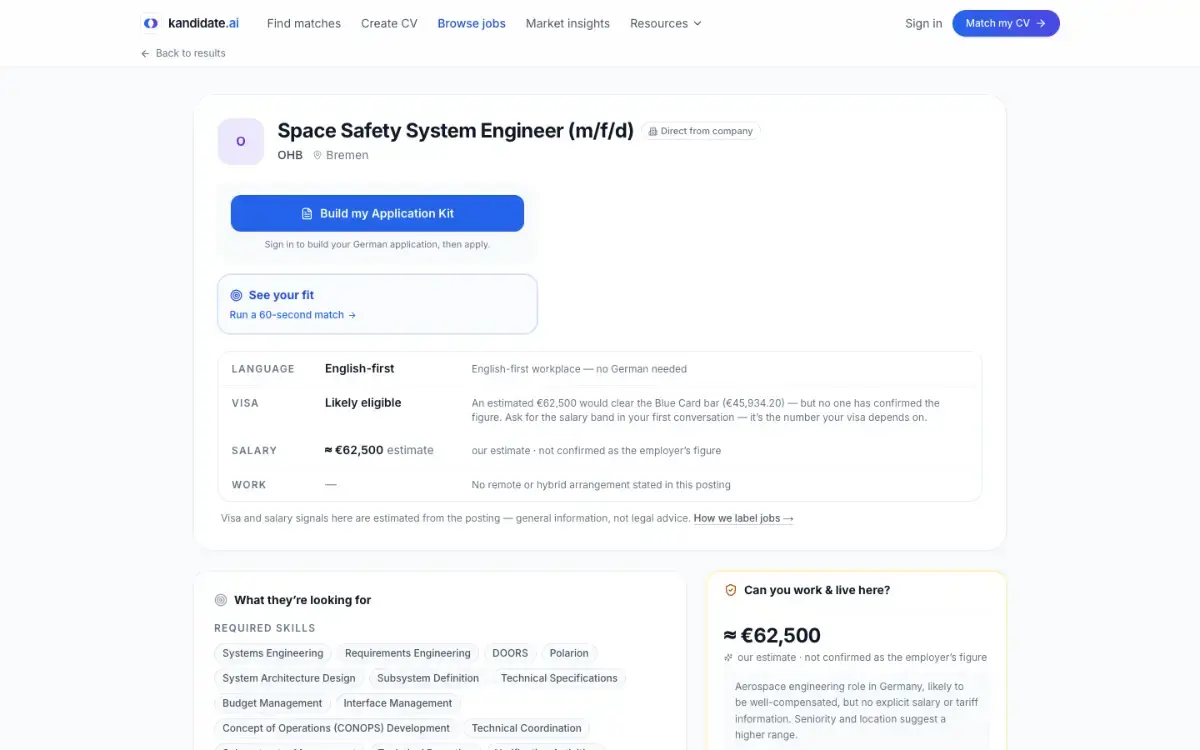Click Run a 60-second match link
Image resolution: width=1200 pixels, height=750 pixels.
coord(293,315)
